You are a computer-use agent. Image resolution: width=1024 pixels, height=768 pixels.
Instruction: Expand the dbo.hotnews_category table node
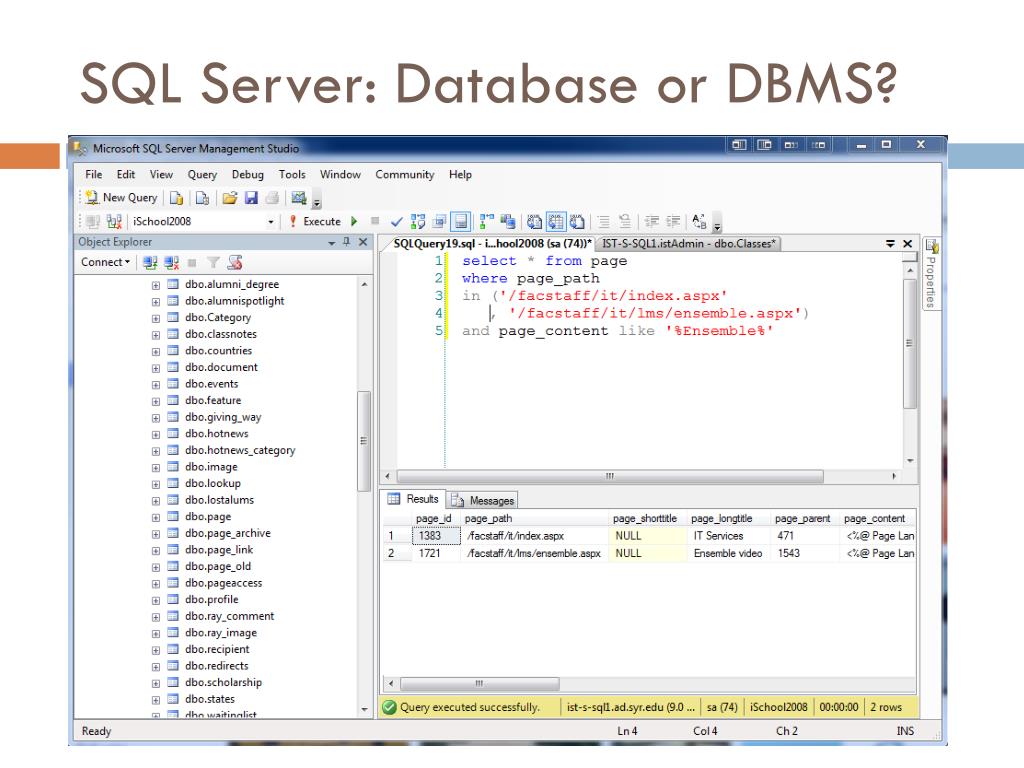tap(155, 451)
